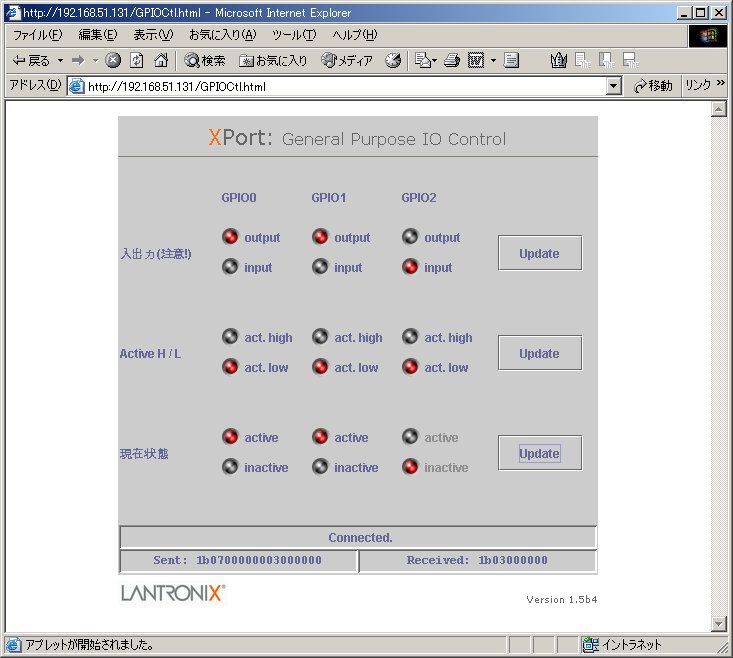Set GPIO0 current state to inactive
The height and width of the screenshot is (658, 733).
[230, 467]
